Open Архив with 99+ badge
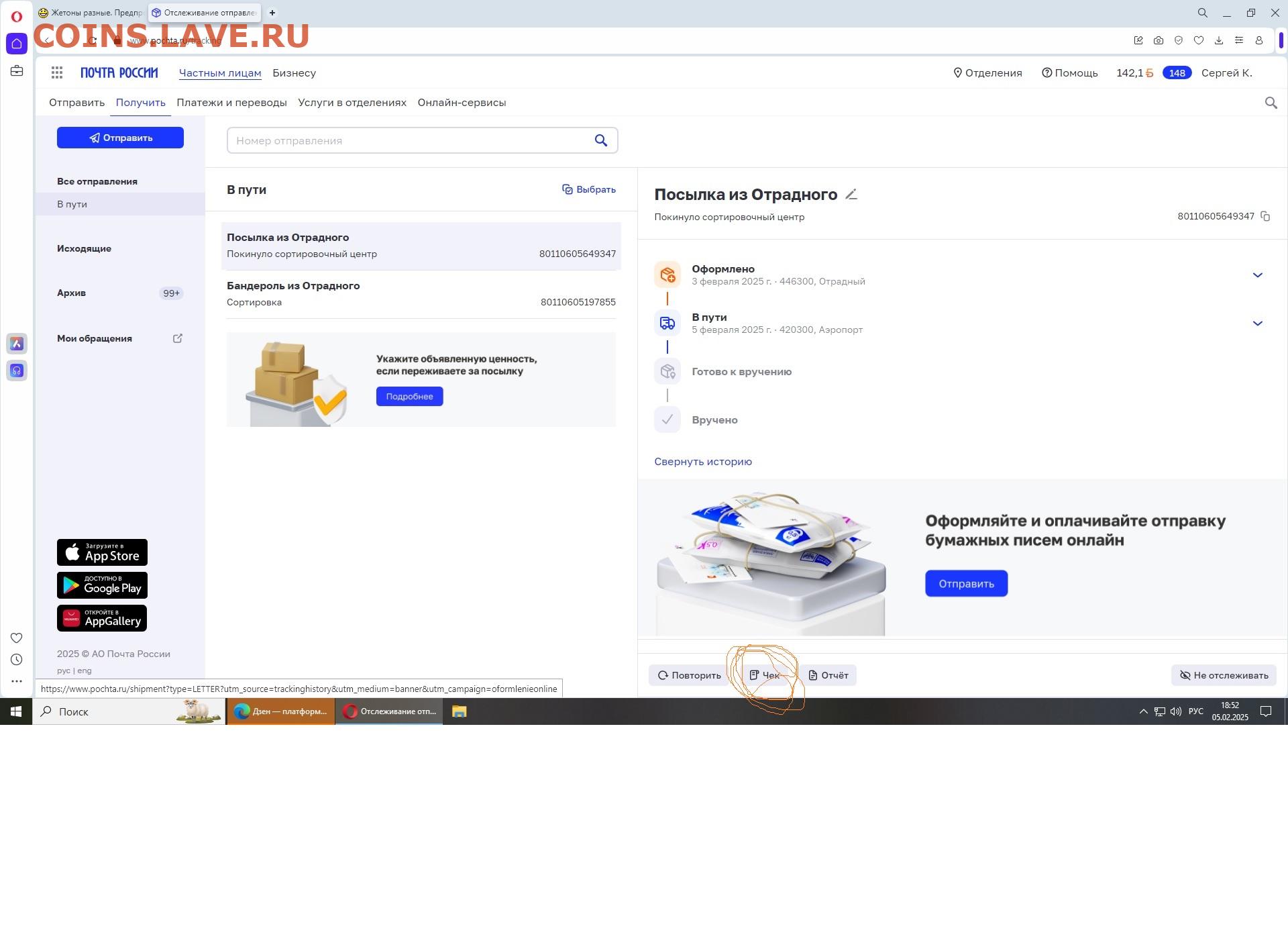Image resolution: width=1288 pixels, height=941 pixels. 120,293
